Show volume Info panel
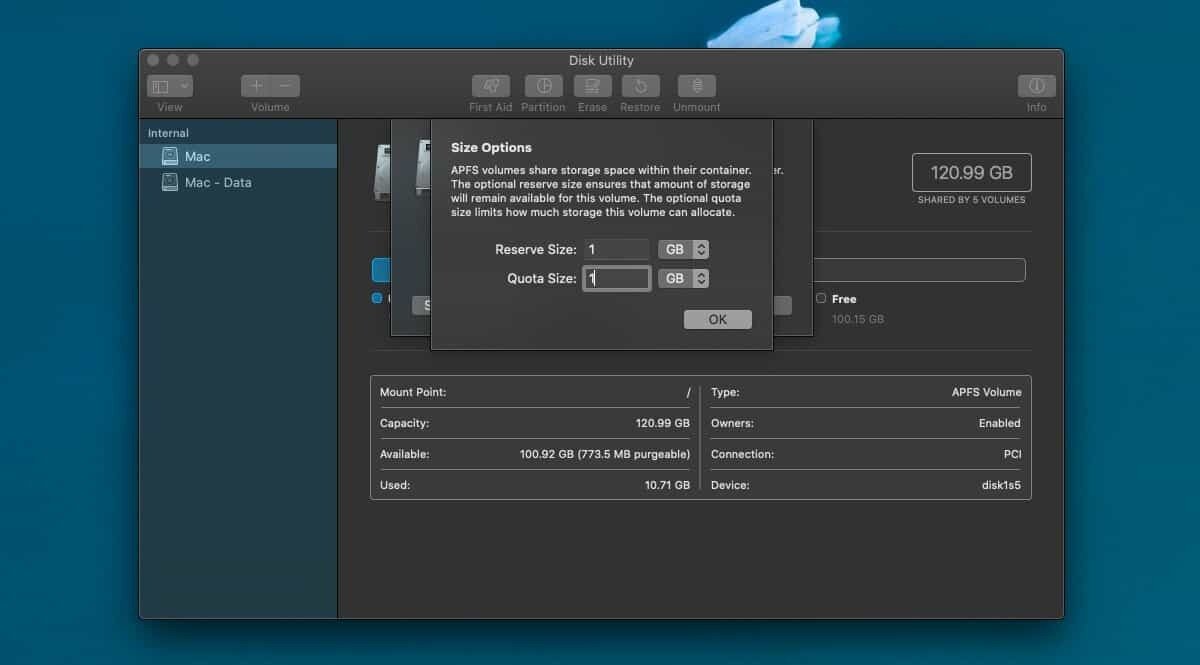The width and height of the screenshot is (1200, 665). coord(1036,87)
